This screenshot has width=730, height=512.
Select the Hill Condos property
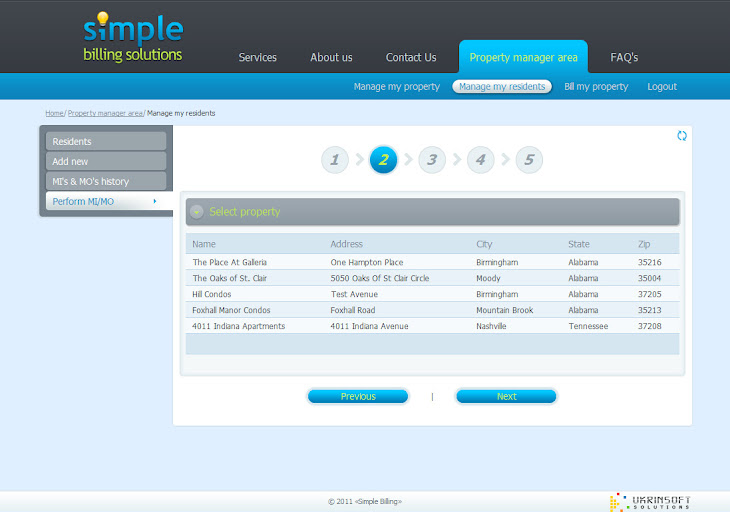[x=212, y=294]
